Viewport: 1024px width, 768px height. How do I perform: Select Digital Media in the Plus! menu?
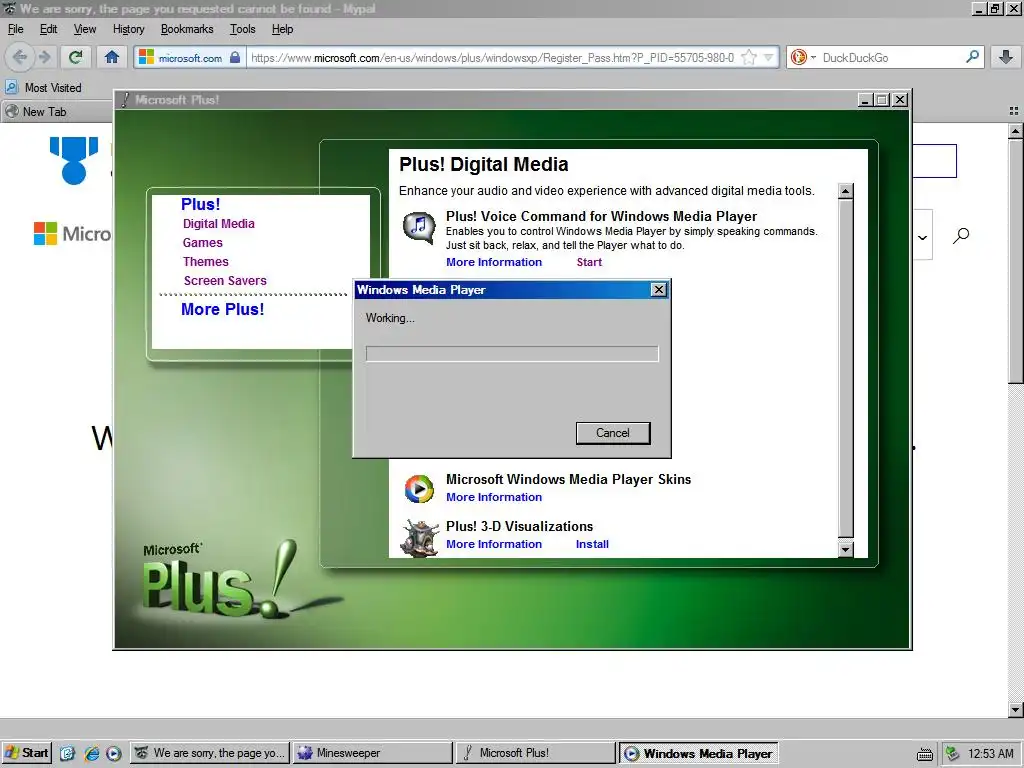coord(219,223)
